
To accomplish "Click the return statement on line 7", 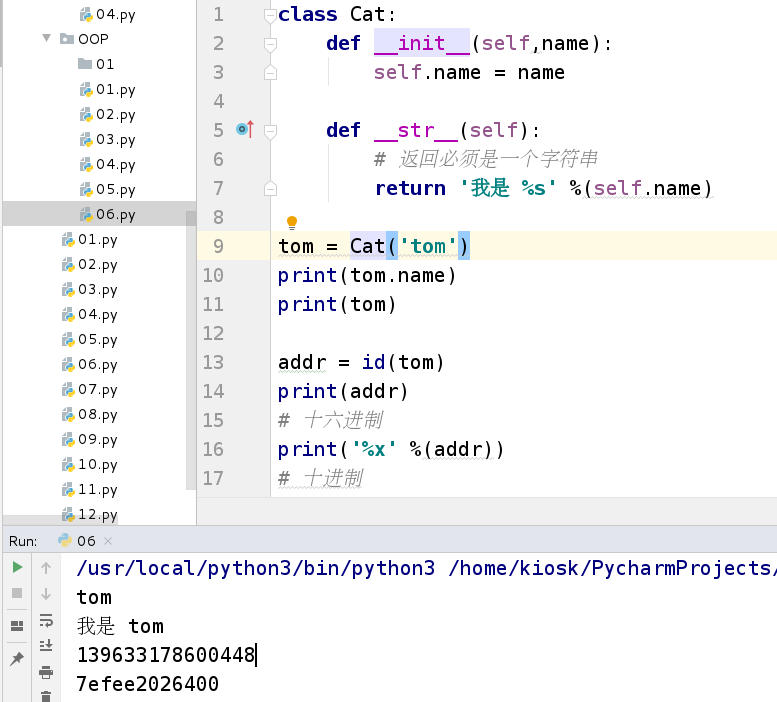I will coord(544,188).
